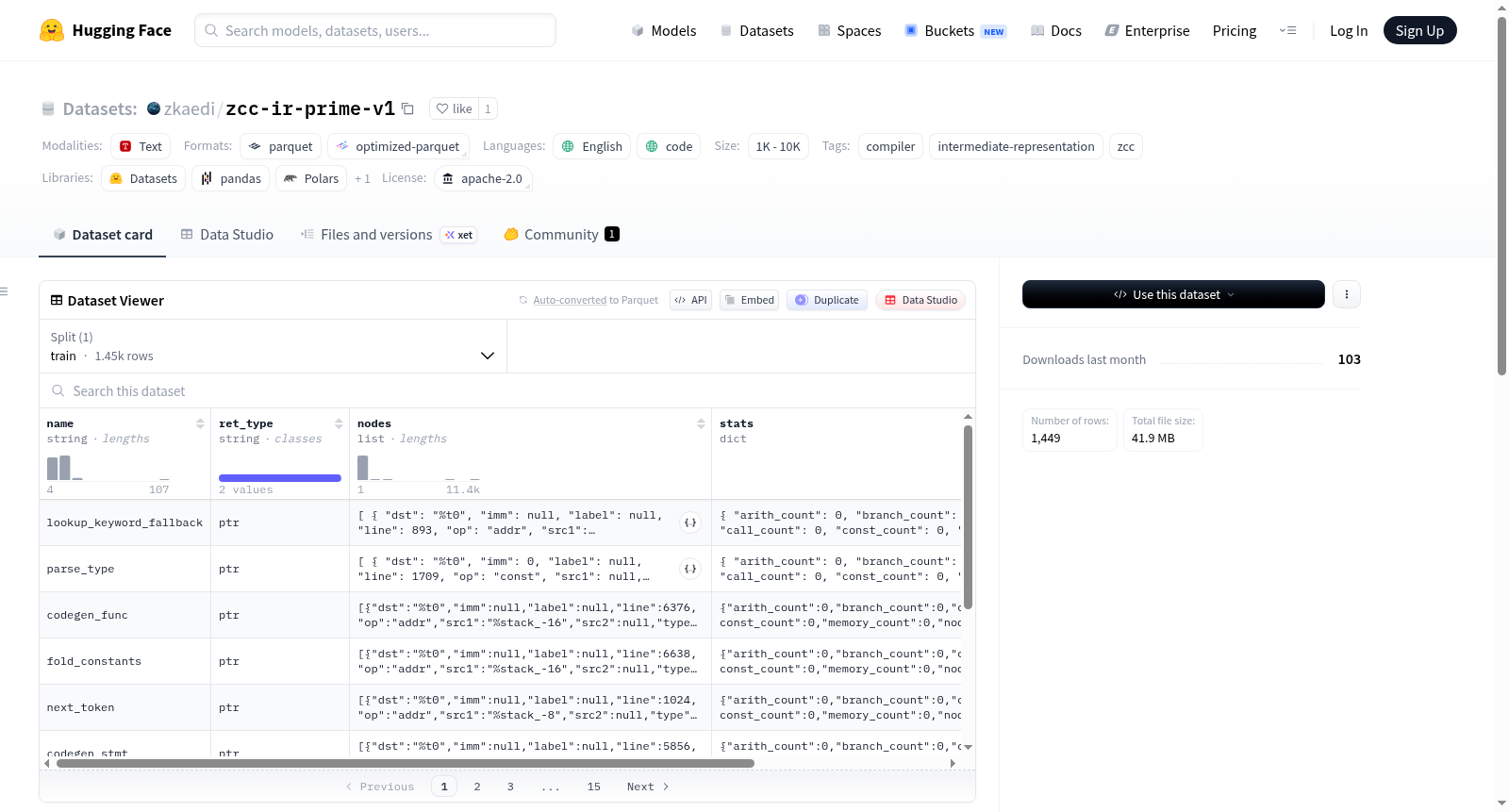Image resolution: width=1509 pixels, height=812 pixels.
Task: Click the Sign Up button
Action: point(1419,30)
